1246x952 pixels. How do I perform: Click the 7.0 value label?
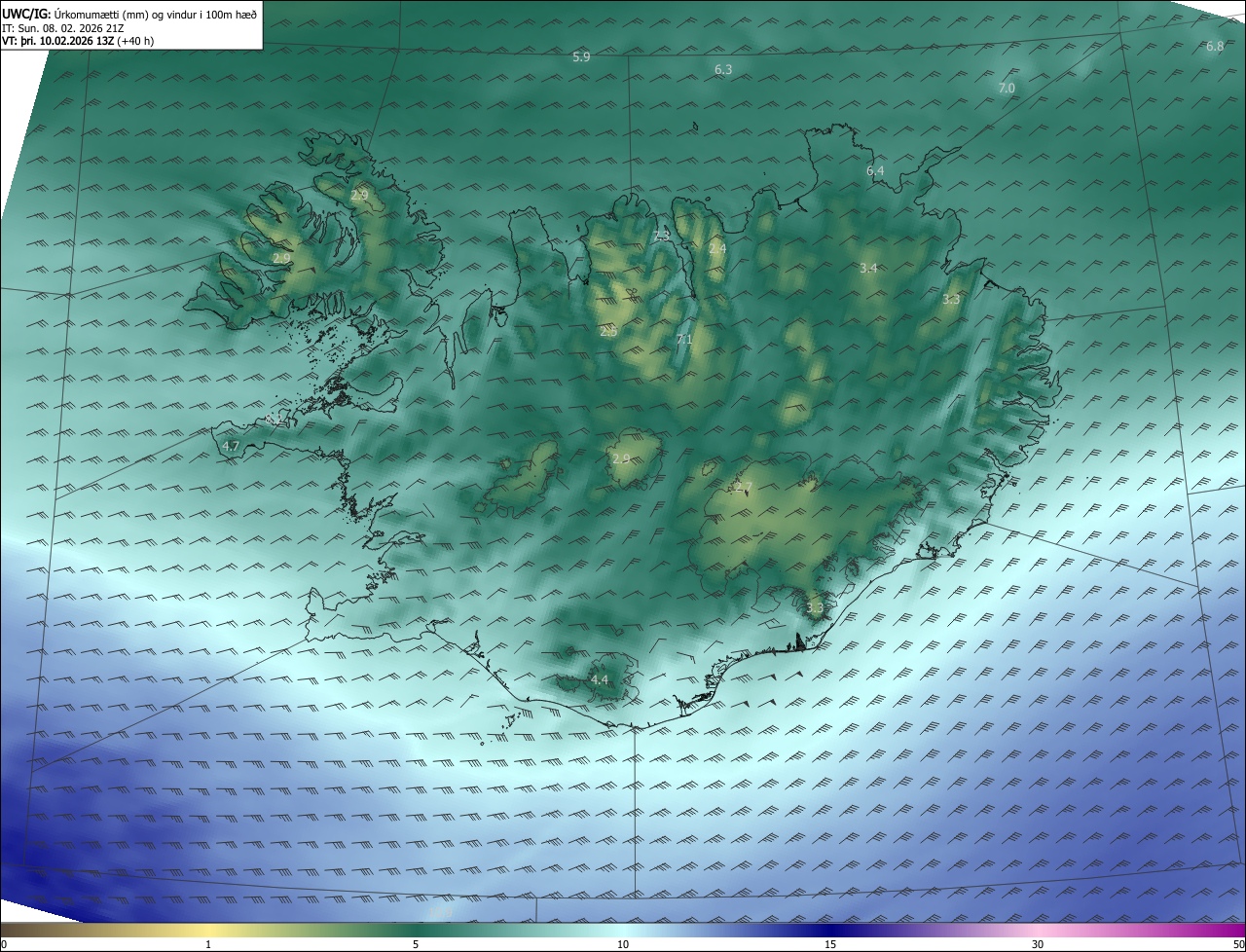(x=1007, y=89)
